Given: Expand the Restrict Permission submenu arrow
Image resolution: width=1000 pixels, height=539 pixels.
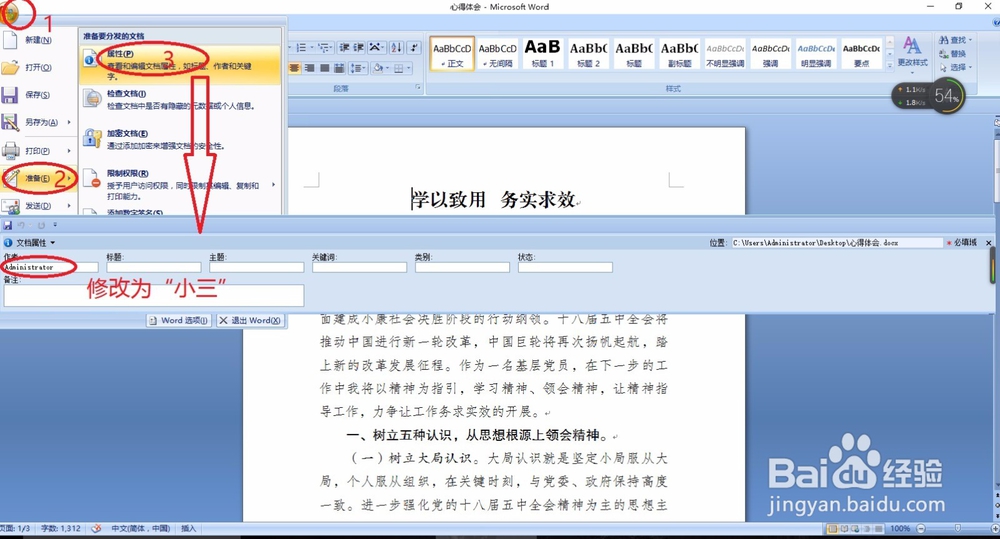Looking at the screenshot, I should click(274, 184).
